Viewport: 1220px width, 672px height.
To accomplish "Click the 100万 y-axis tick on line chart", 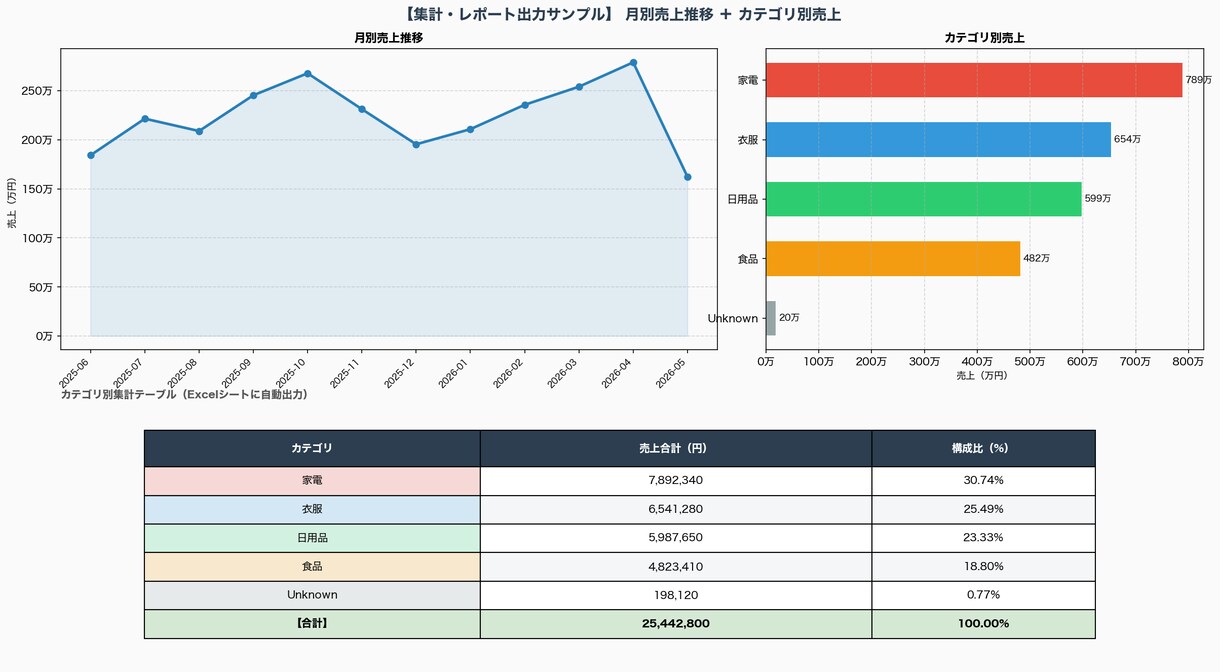I will 37,238.
